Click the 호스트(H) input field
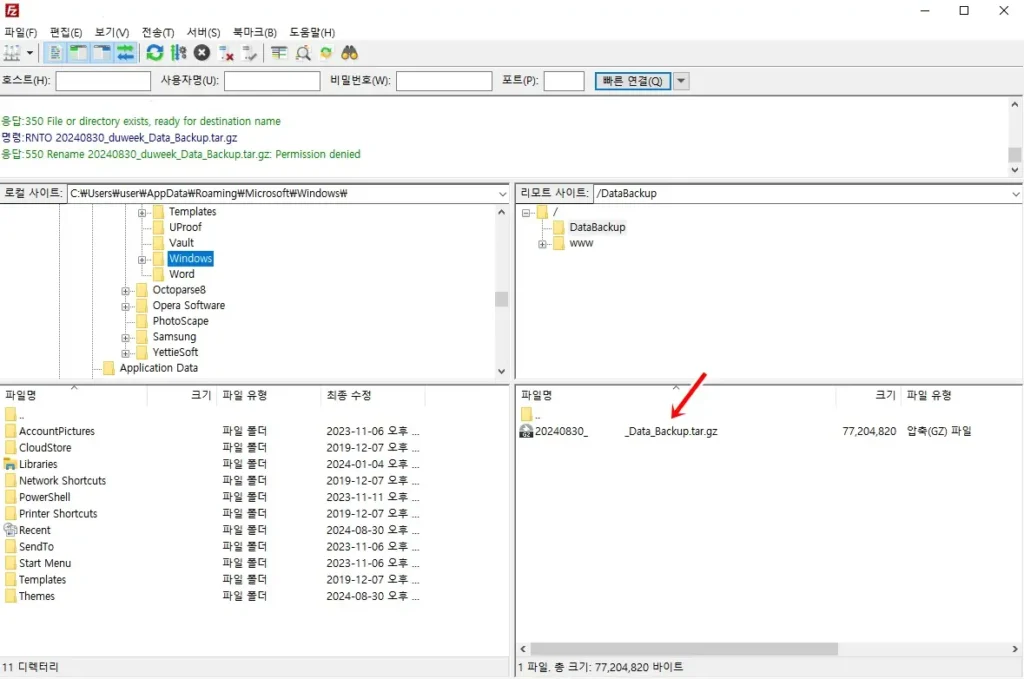 tap(103, 81)
